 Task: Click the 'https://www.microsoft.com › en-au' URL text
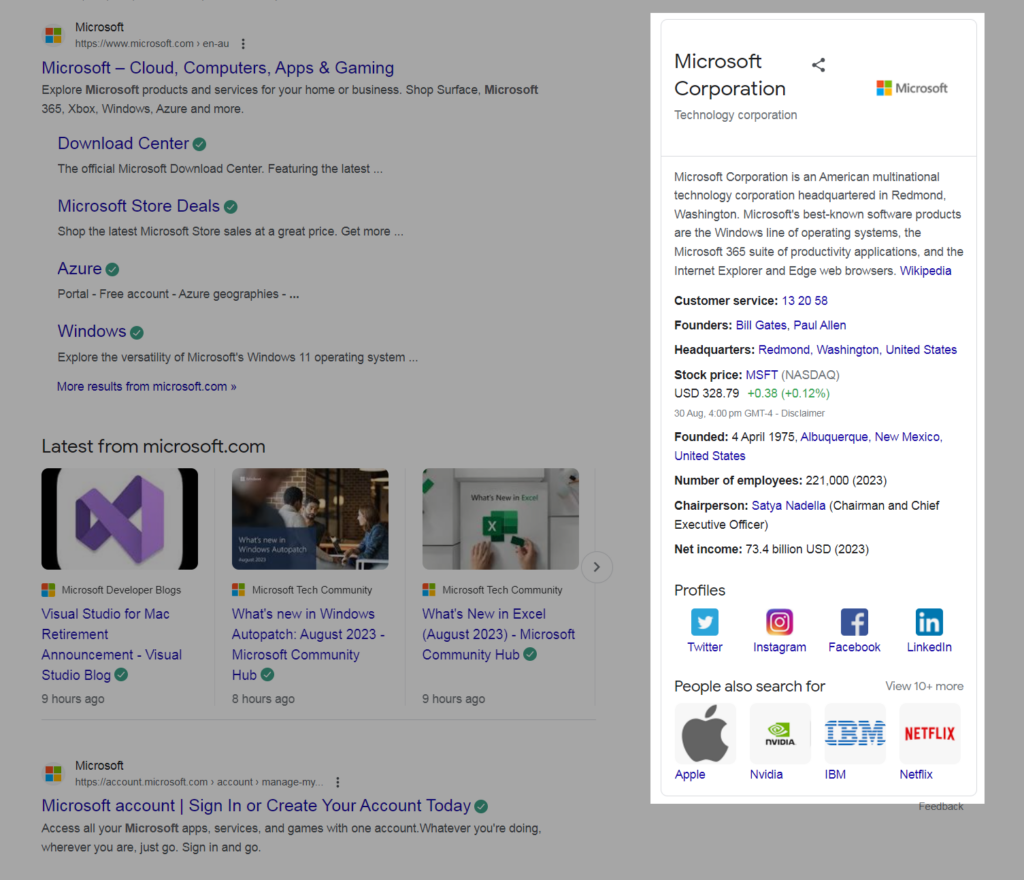(152, 44)
